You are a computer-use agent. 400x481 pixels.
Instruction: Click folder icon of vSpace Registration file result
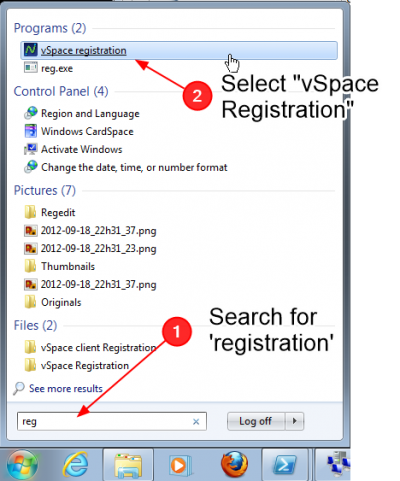30,365
